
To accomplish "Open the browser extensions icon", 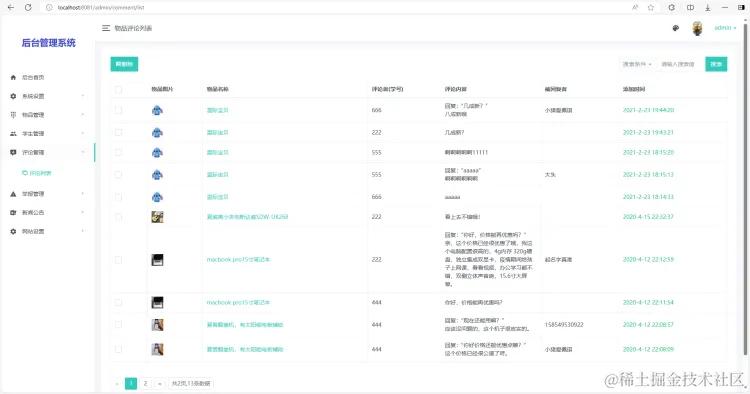I will (x=672, y=7).
